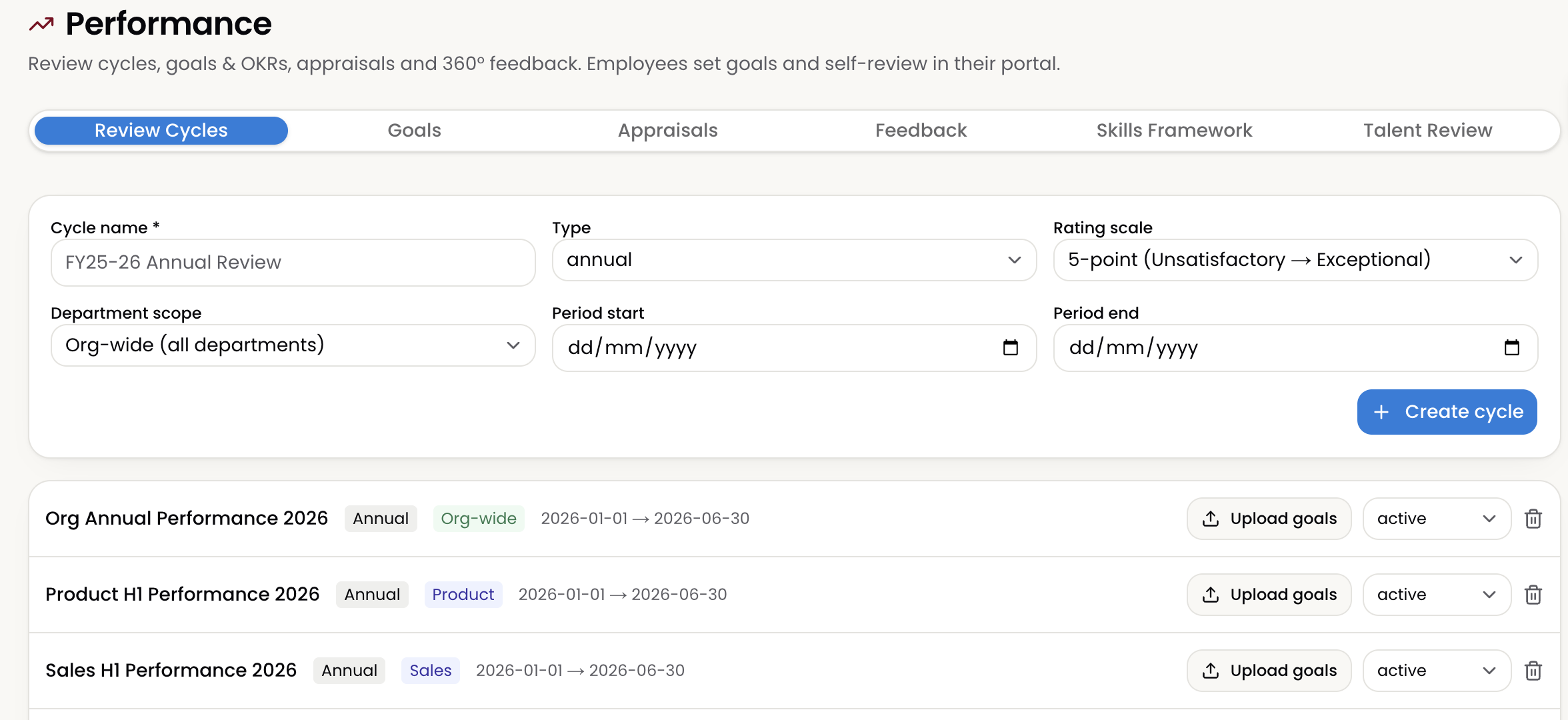Delete Product H1 Performance 2026 cycle
The width and height of the screenshot is (1568, 720).
click(x=1533, y=595)
